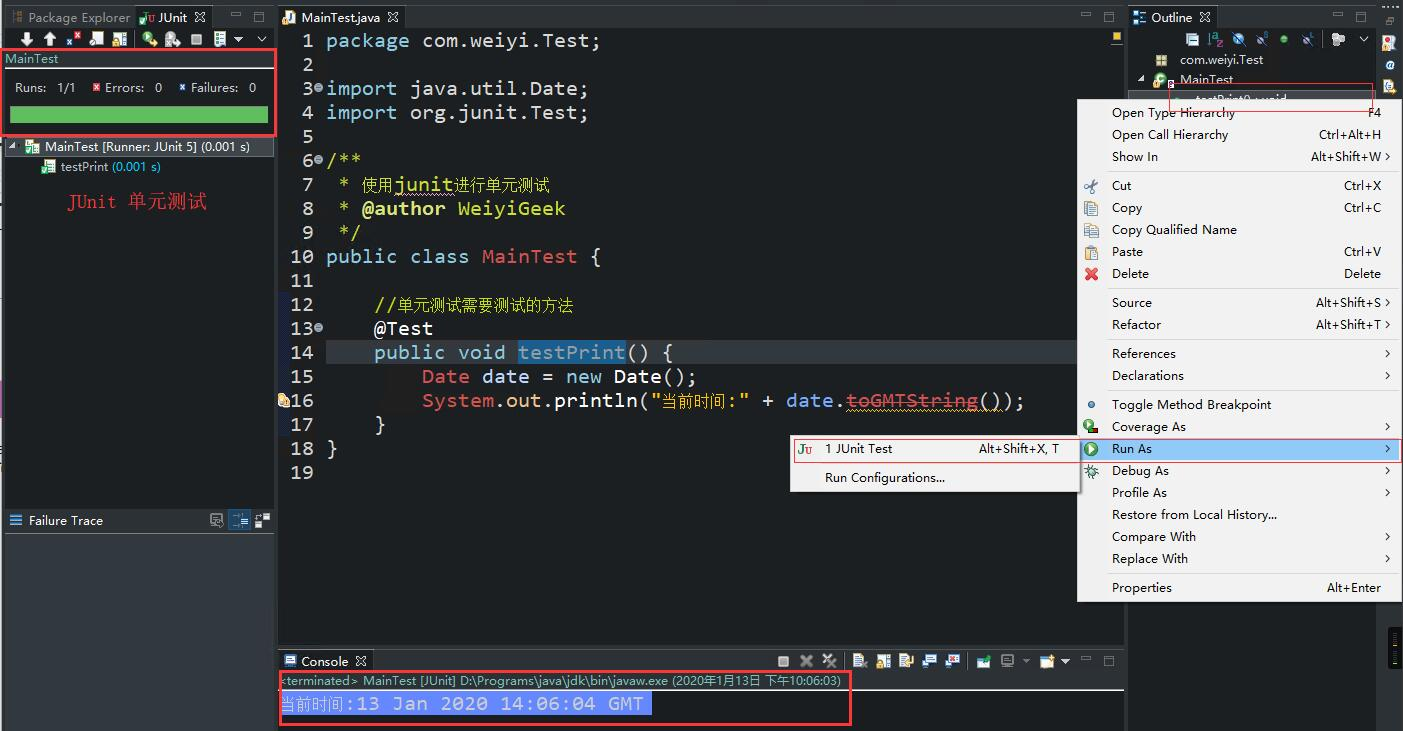Collapse All in Outline view
The height and width of the screenshot is (731, 1403).
pos(1193,39)
